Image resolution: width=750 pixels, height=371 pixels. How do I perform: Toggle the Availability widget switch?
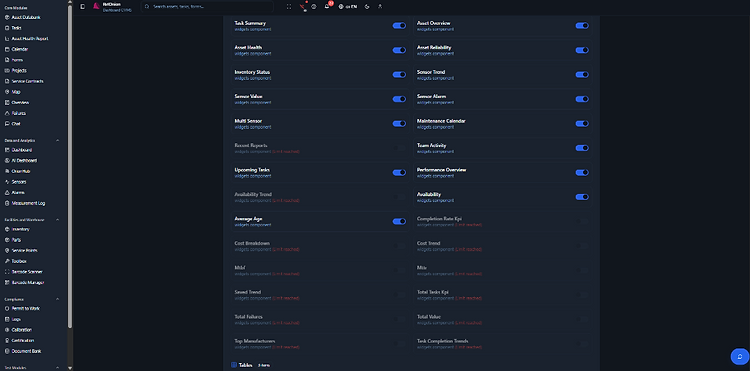(x=582, y=197)
